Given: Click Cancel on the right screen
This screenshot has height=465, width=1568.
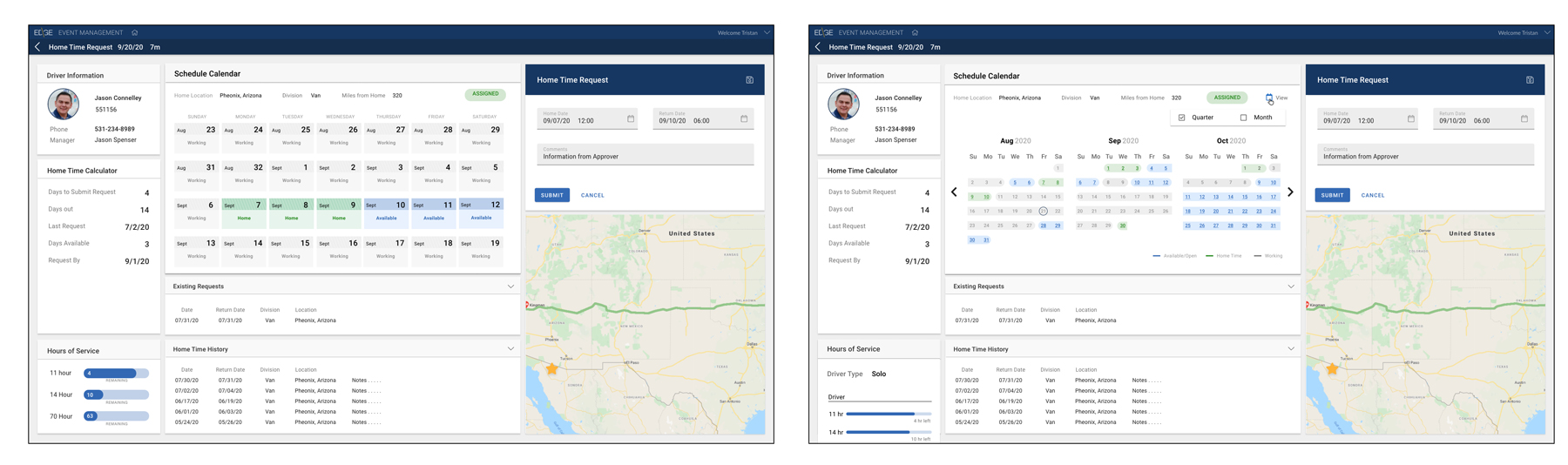Looking at the screenshot, I should pyautogui.click(x=1372, y=195).
